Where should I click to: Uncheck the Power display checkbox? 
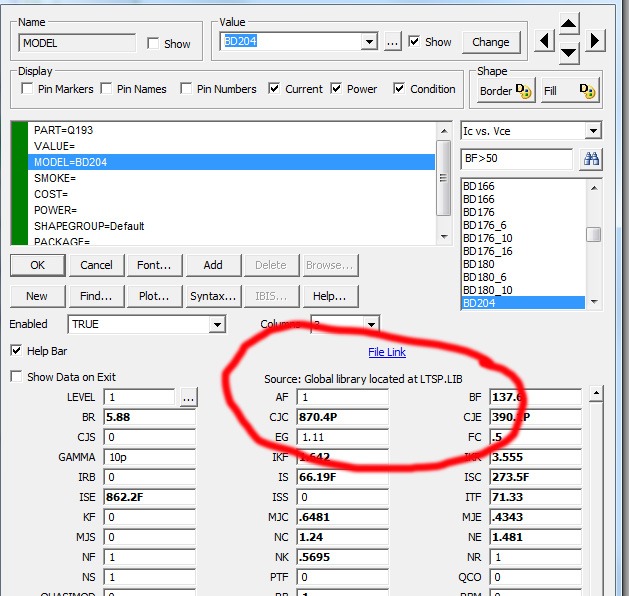336,88
